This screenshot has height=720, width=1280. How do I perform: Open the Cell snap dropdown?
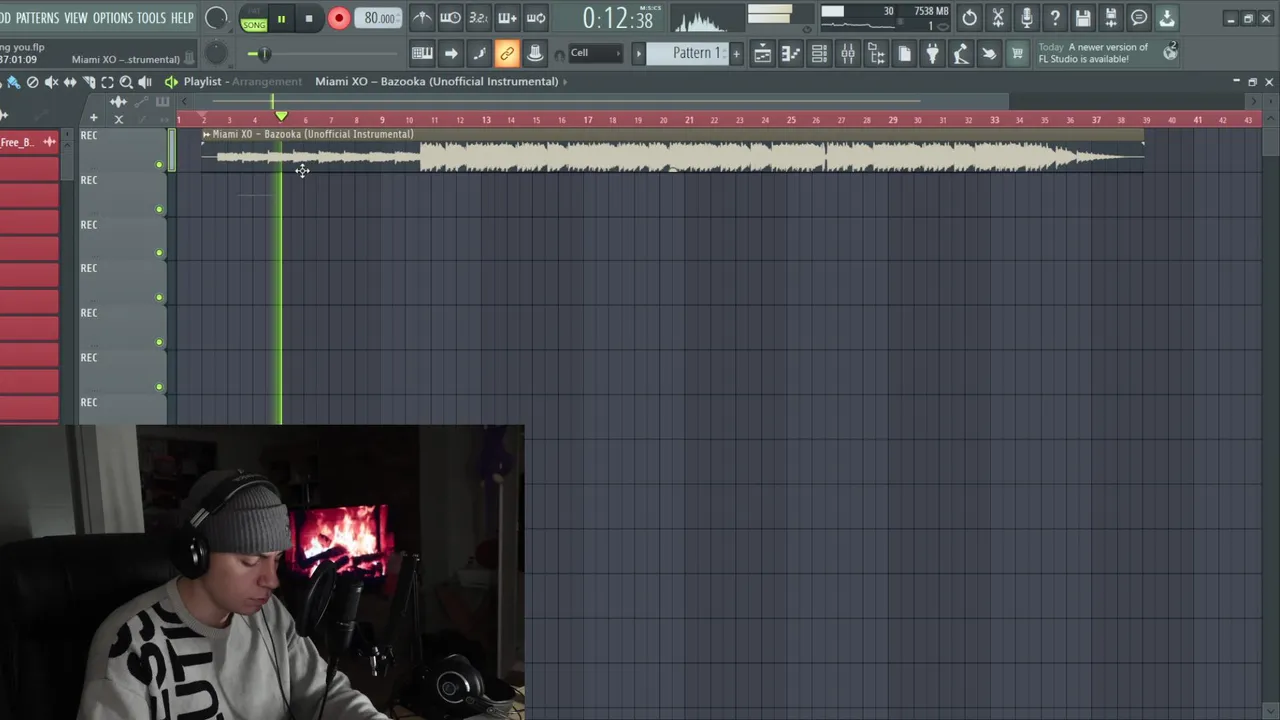(595, 53)
